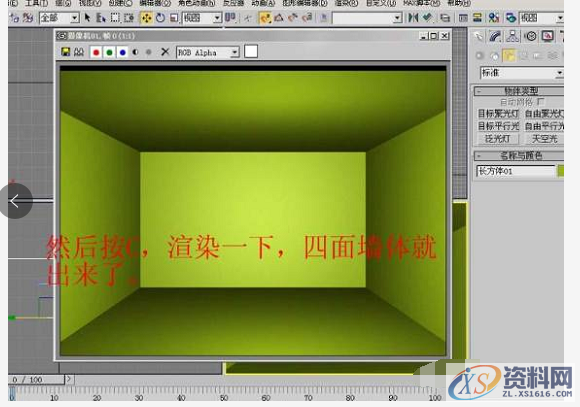Click the Align tool icon
The width and height of the screenshot is (580, 407).
click(x=428, y=17)
